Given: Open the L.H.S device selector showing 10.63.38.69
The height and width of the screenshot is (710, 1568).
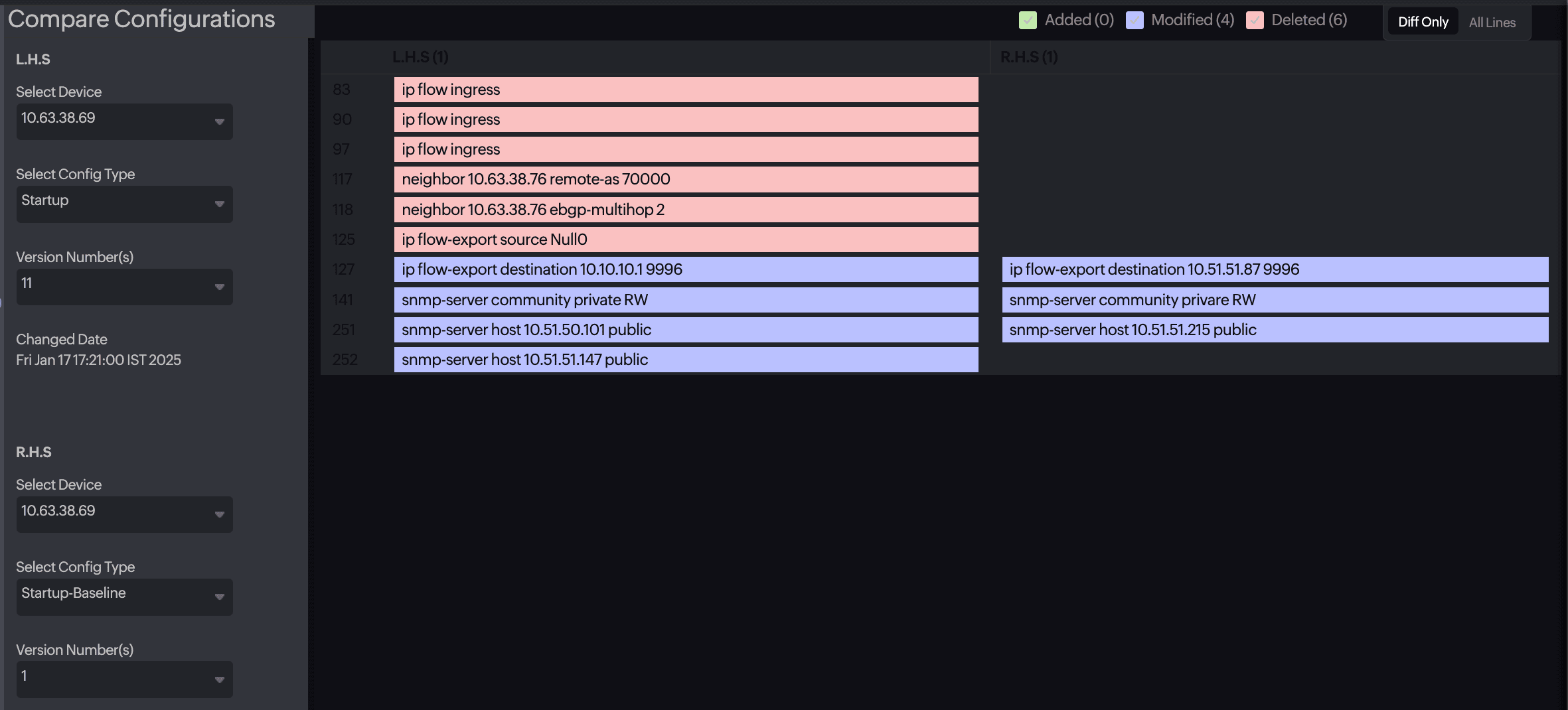Looking at the screenshot, I should click(x=123, y=121).
